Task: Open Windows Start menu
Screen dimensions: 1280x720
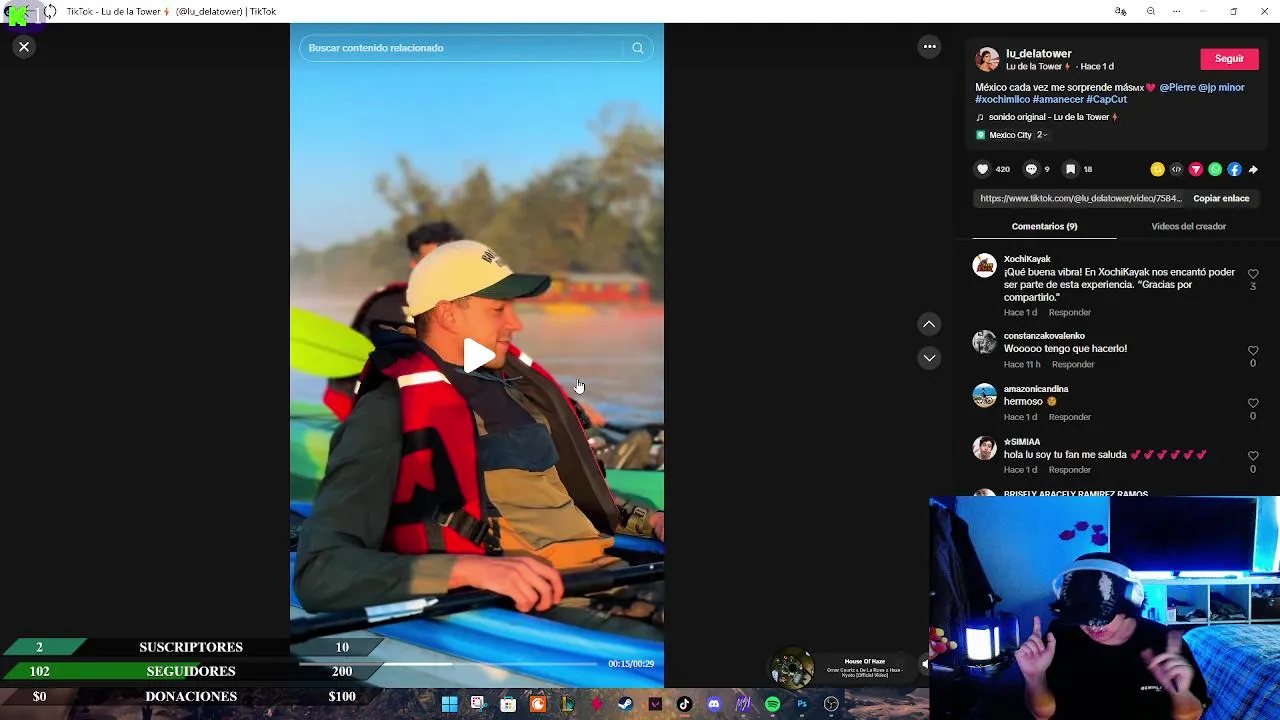Action: pyautogui.click(x=449, y=704)
